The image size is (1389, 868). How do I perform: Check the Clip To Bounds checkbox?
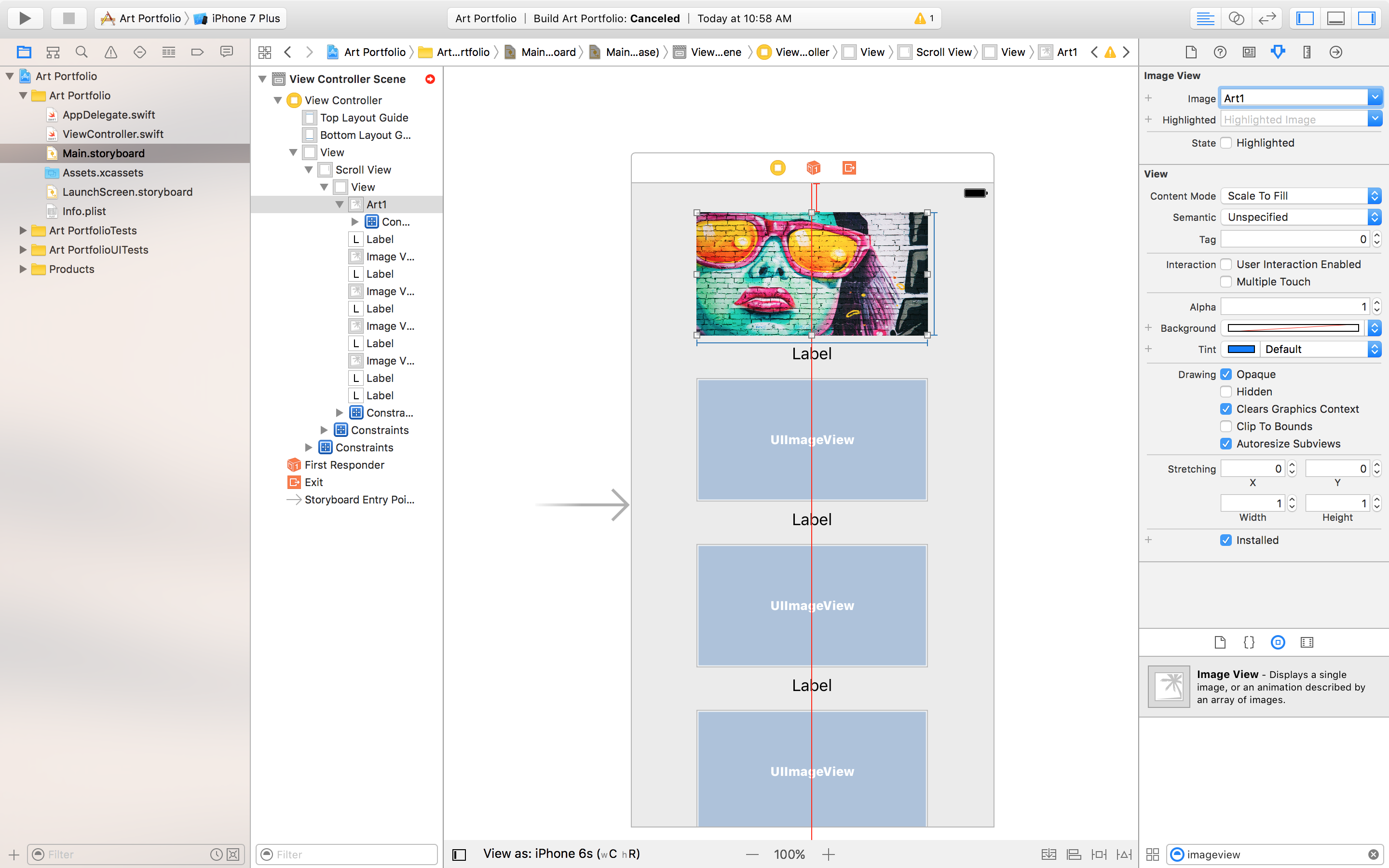(1226, 426)
